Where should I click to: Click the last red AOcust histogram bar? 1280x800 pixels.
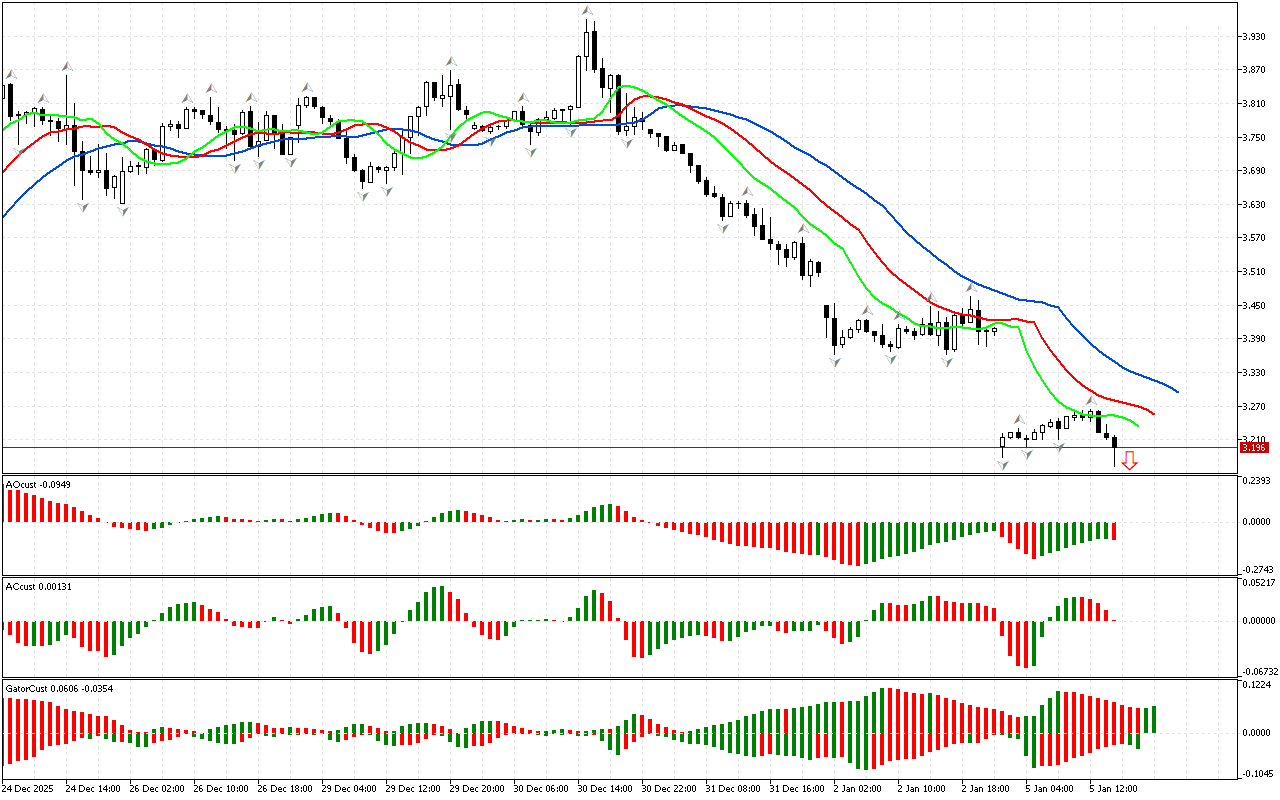point(1113,531)
